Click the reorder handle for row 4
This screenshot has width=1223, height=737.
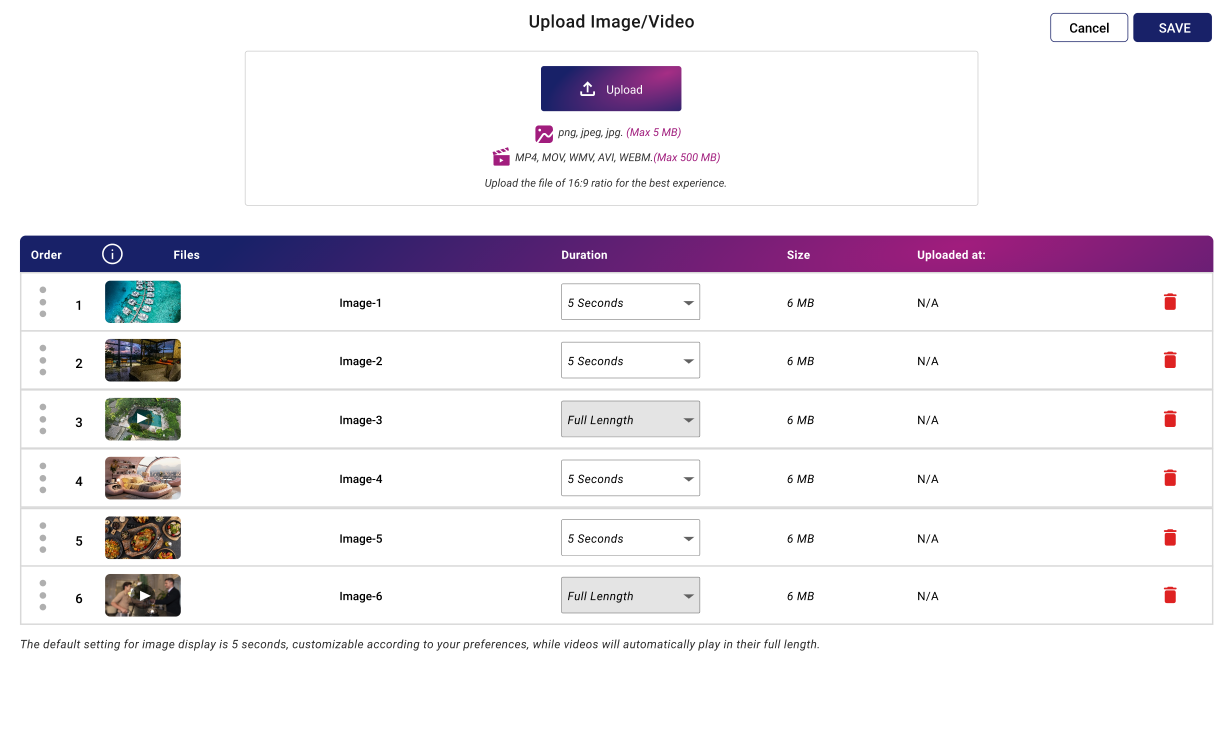tap(43, 478)
